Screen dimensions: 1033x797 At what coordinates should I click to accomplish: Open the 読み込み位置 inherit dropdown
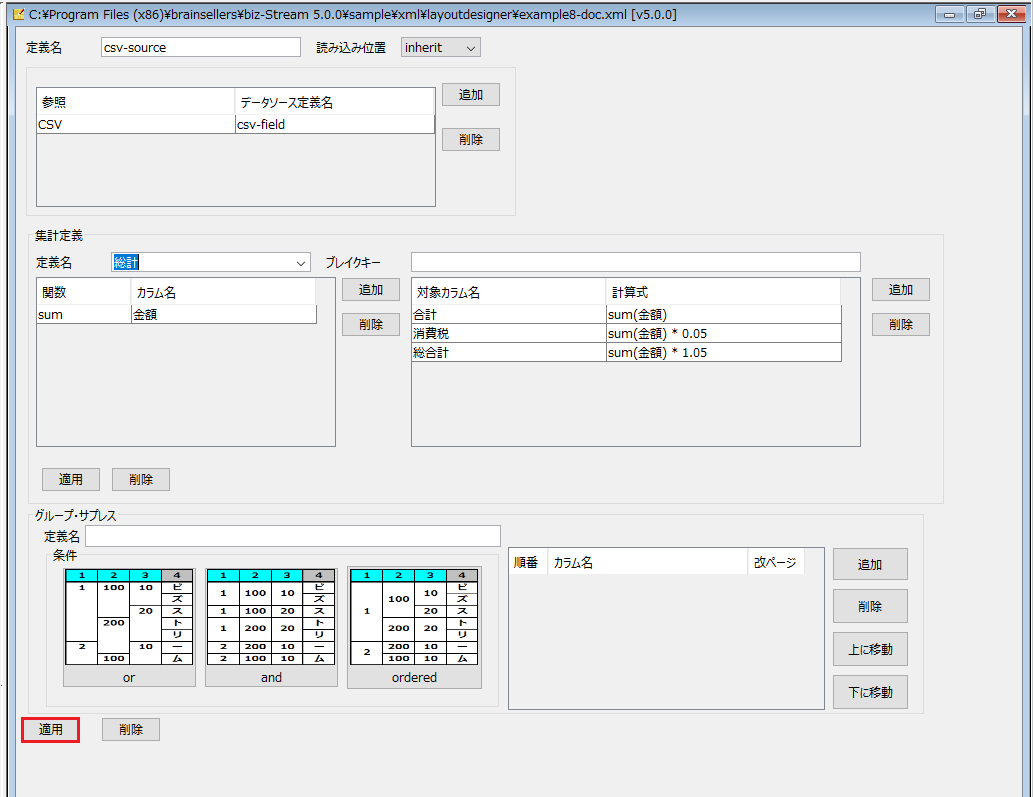click(x=440, y=47)
